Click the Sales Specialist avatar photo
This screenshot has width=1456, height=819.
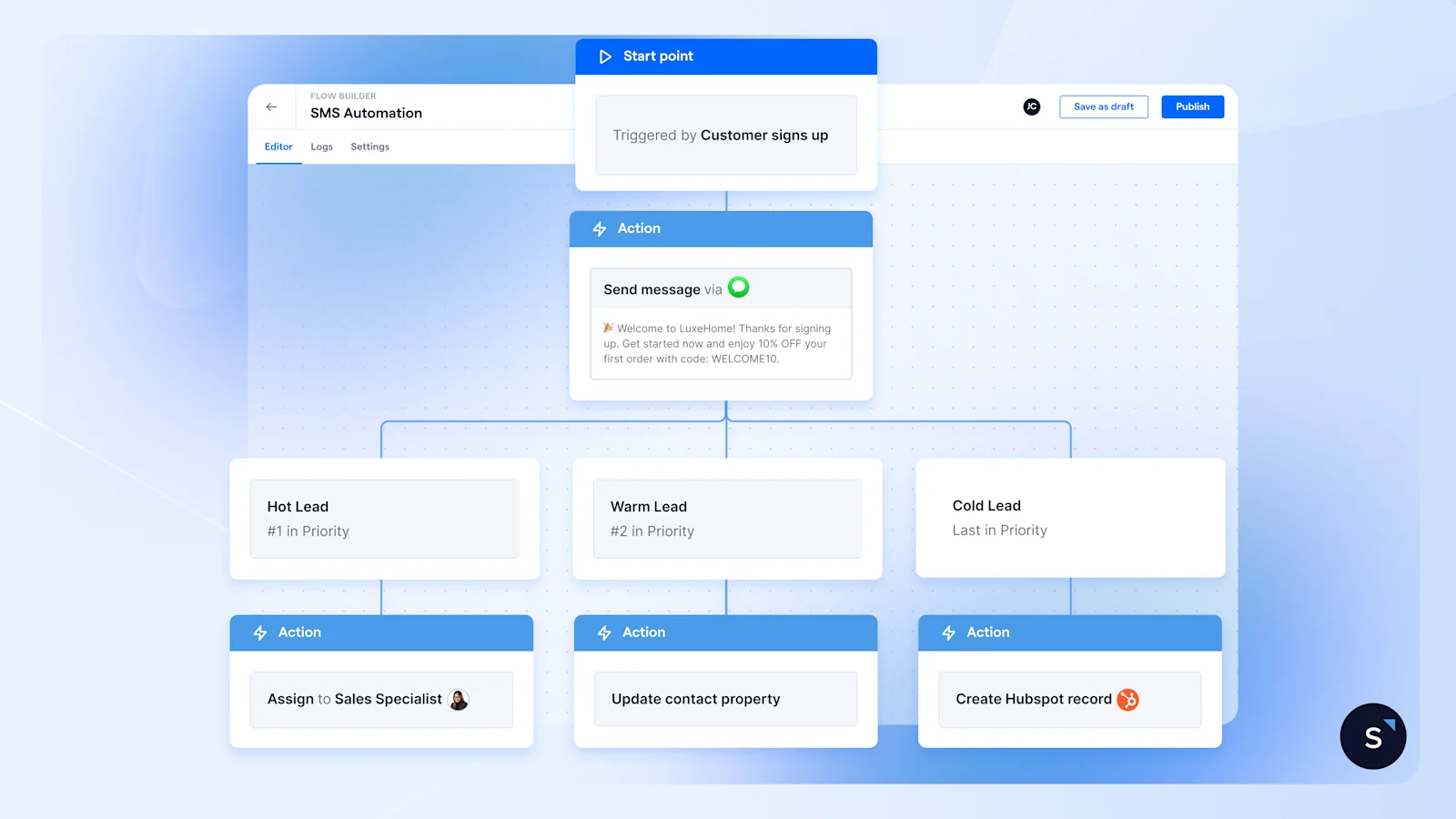[x=459, y=700]
